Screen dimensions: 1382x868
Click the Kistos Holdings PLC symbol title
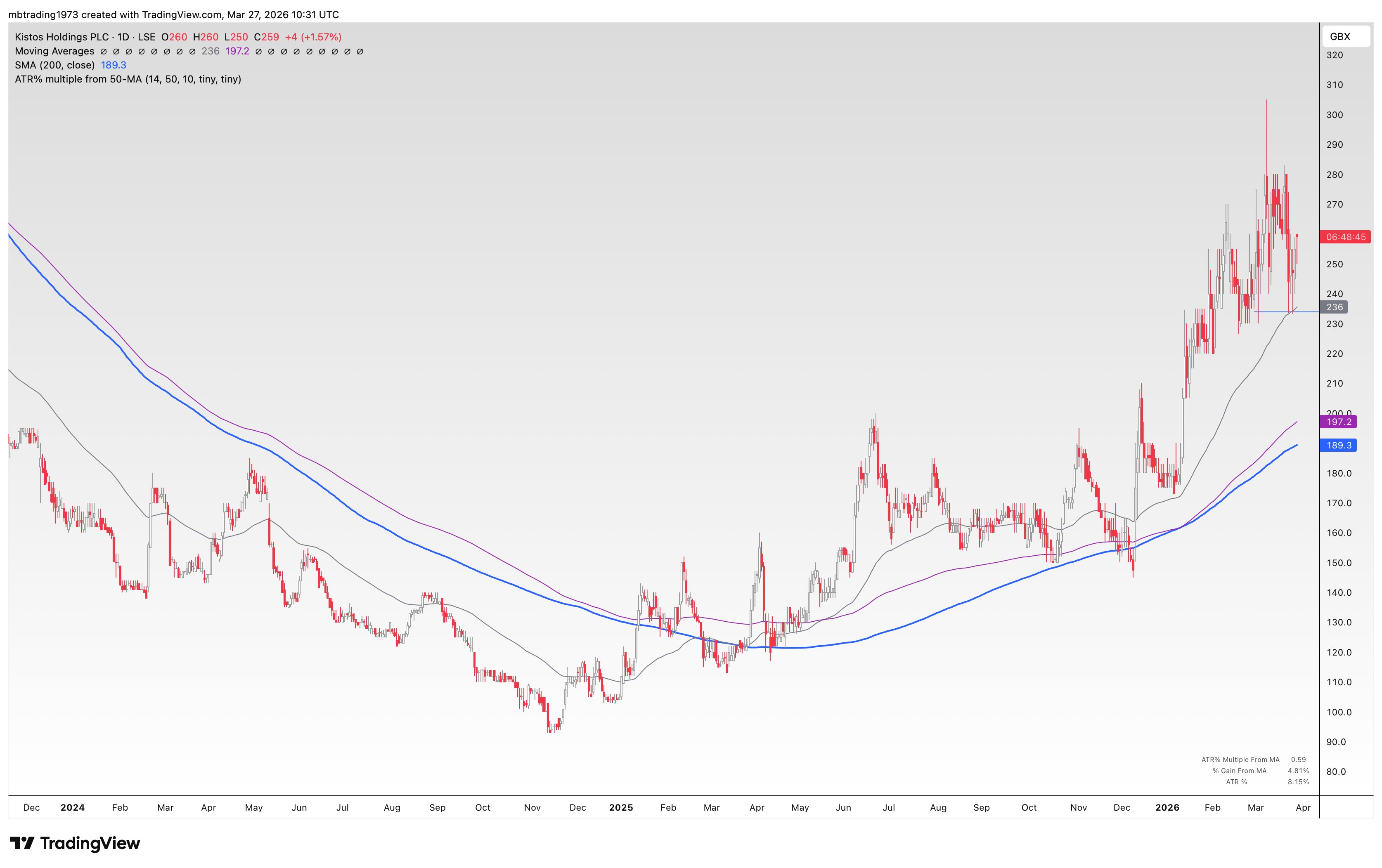62,37
